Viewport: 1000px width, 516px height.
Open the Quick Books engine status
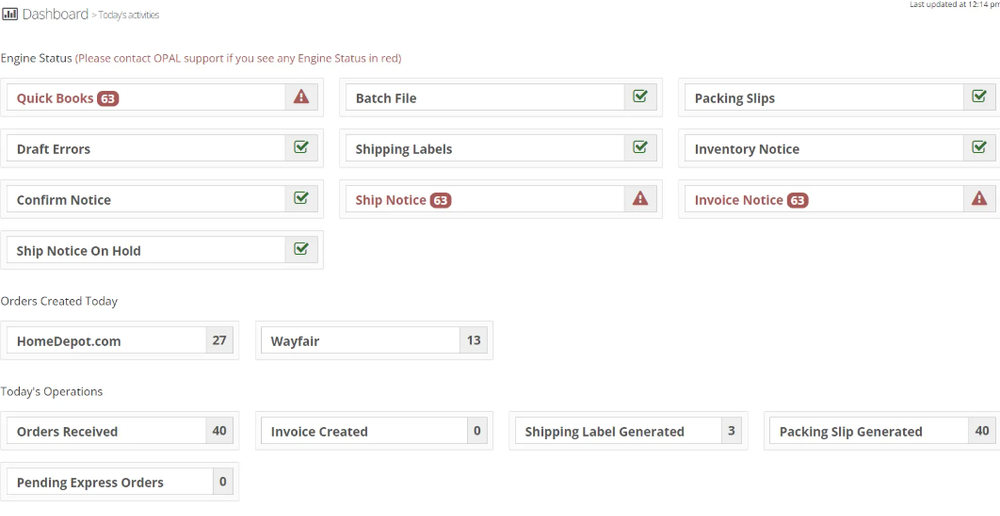pyautogui.click(x=162, y=98)
